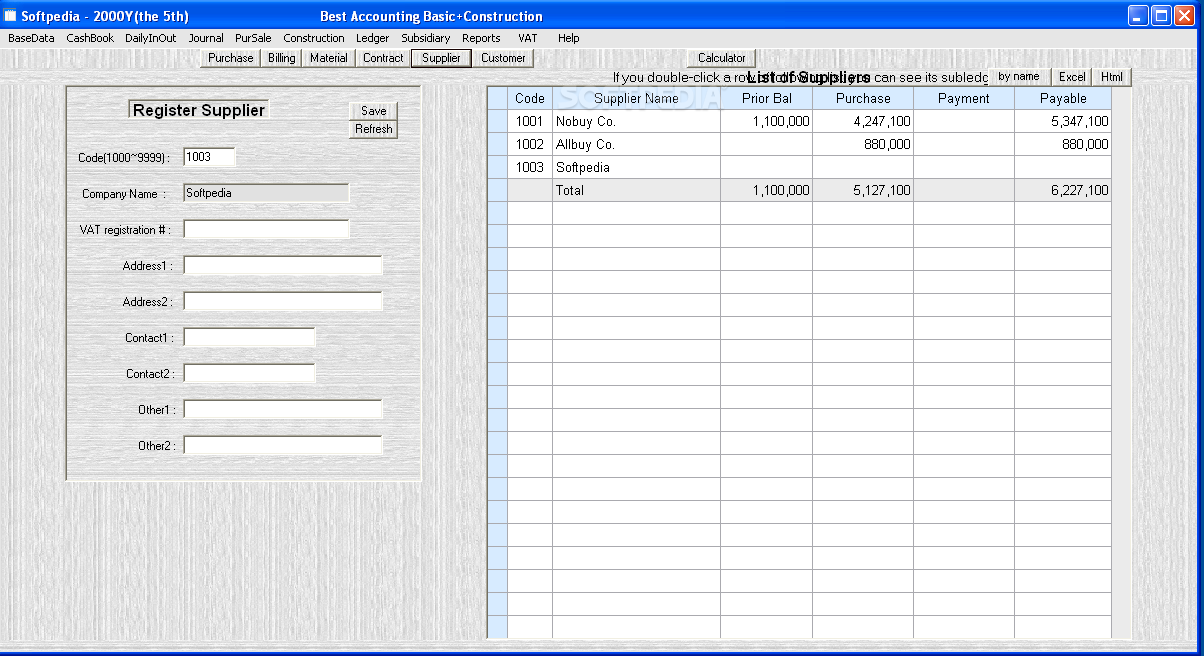Focus the Code(1000~9999) field
This screenshot has height=656, width=1204.
coord(210,157)
